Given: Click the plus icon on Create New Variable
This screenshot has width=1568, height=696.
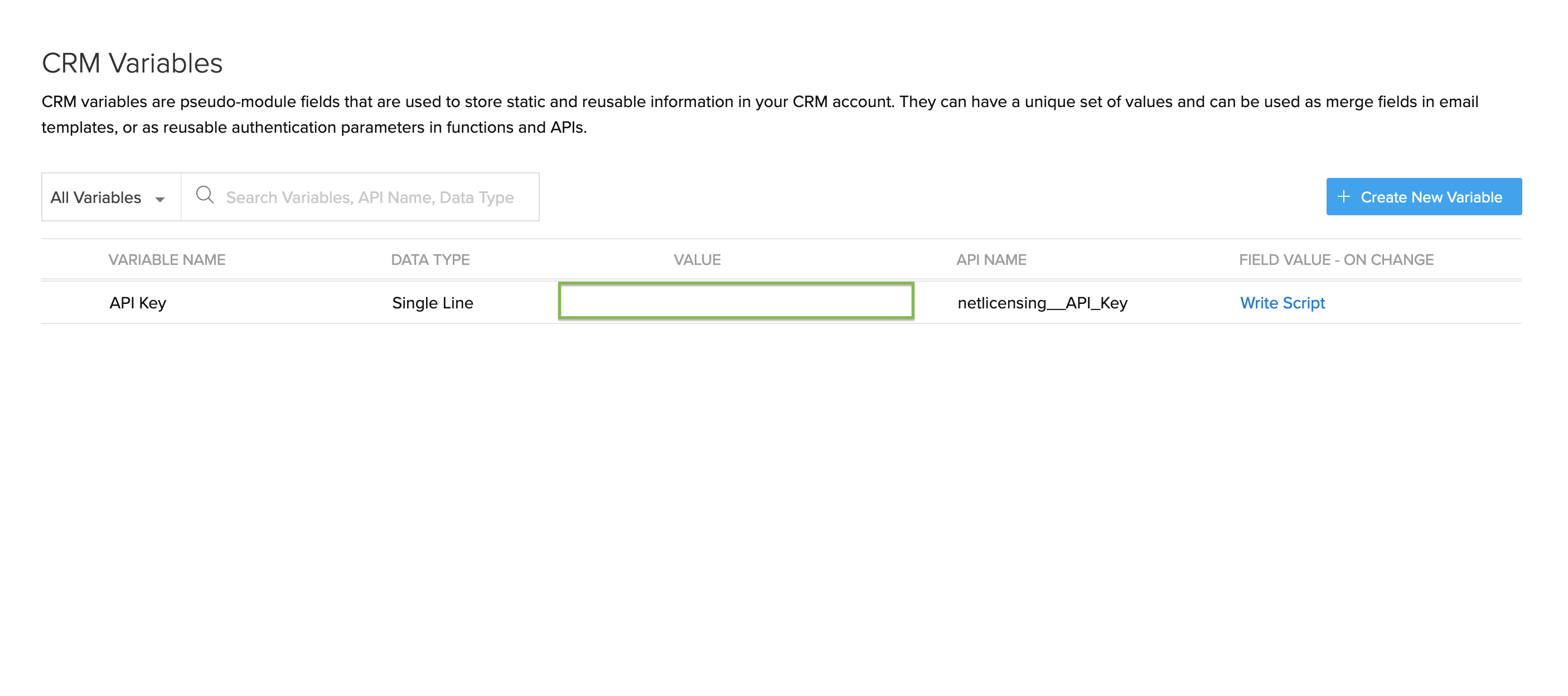Looking at the screenshot, I should click(x=1343, y=197).
